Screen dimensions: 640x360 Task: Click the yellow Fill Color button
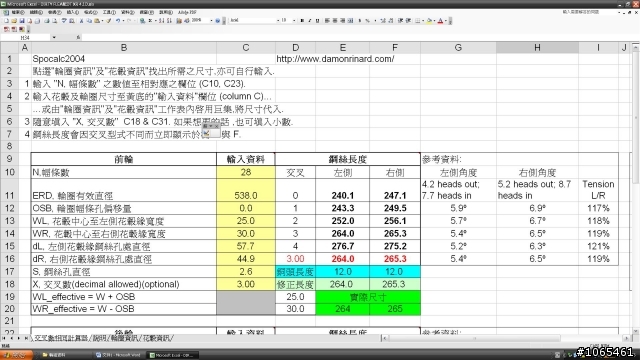(x=429, y=20)
